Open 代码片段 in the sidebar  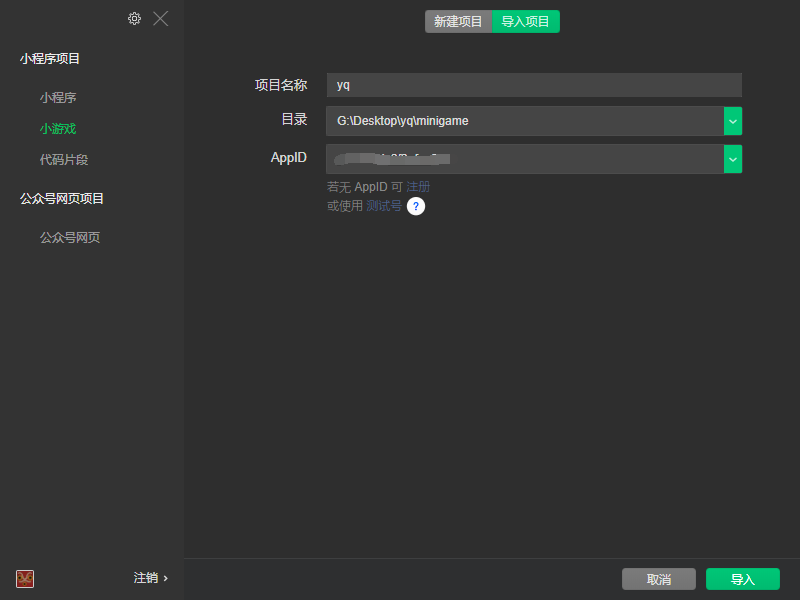coord(64,160)
